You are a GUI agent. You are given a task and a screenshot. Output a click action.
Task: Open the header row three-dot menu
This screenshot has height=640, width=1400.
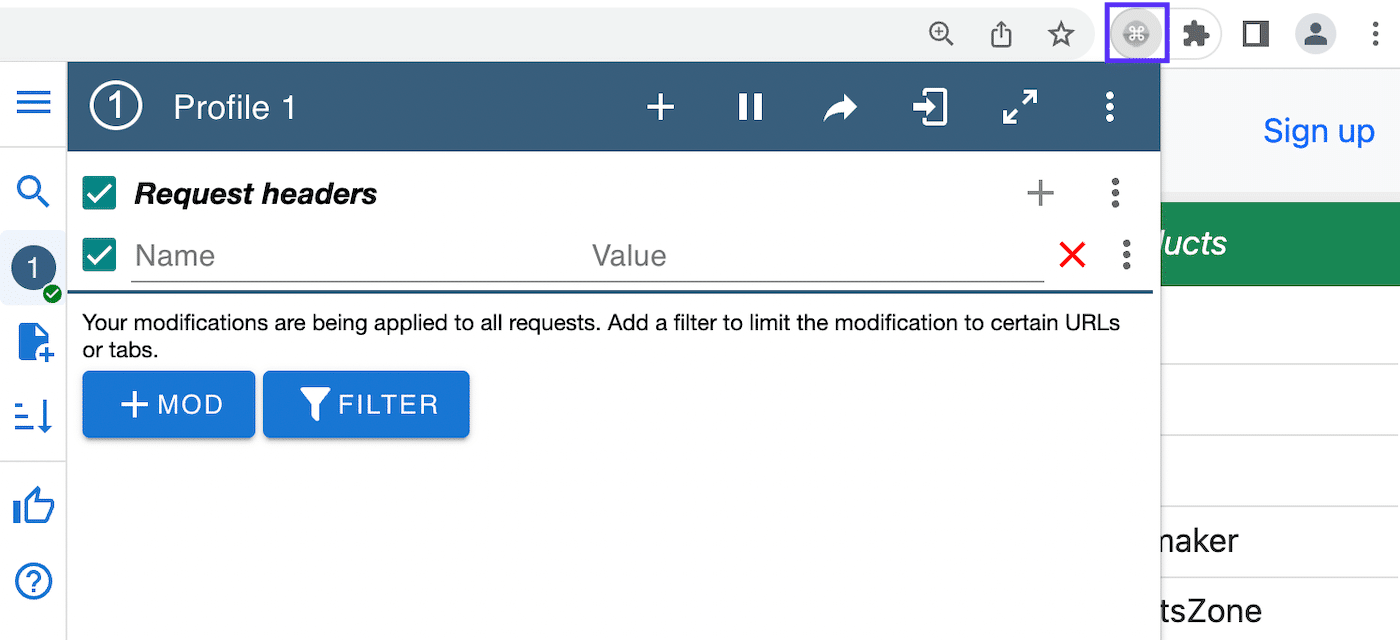1127,255
